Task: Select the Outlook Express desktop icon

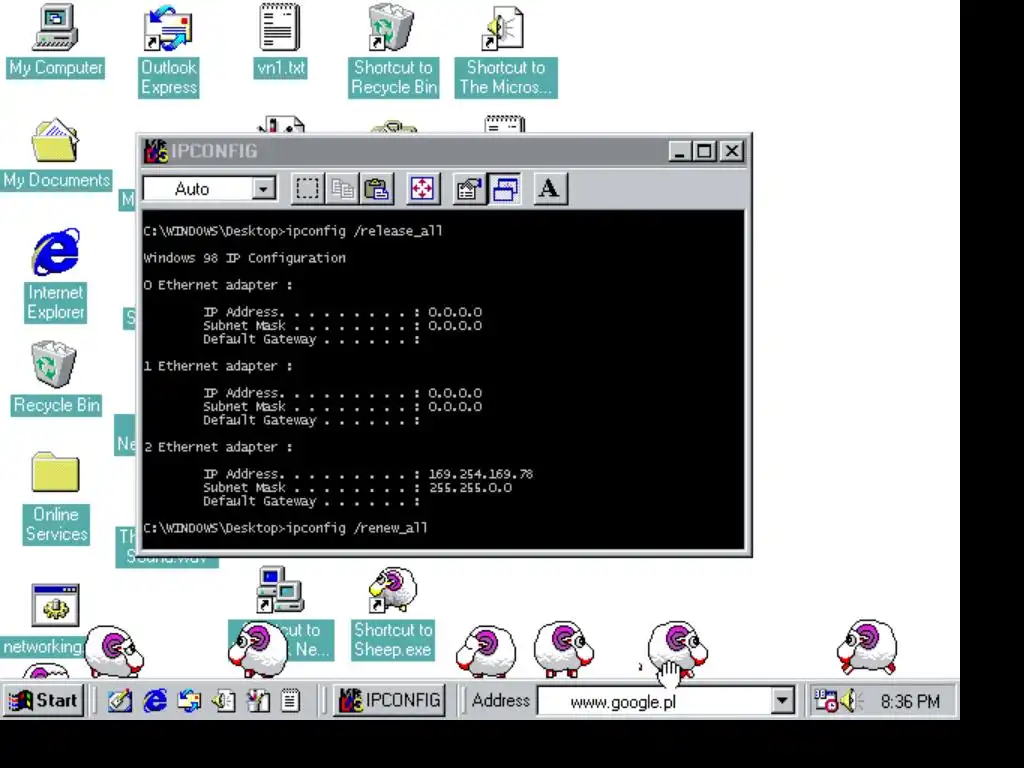Action: tap(168, 50)
